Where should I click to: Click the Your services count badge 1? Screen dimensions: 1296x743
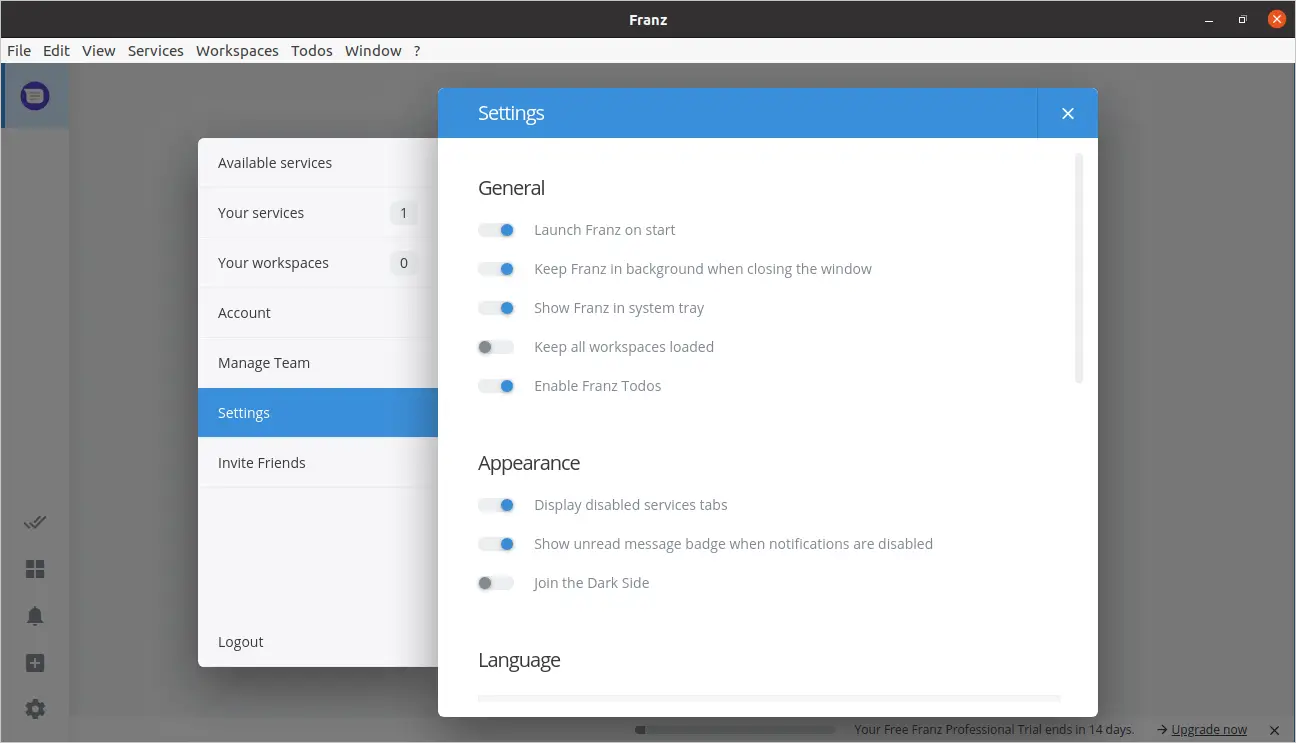pyautogui.click(x=404, y=213)
